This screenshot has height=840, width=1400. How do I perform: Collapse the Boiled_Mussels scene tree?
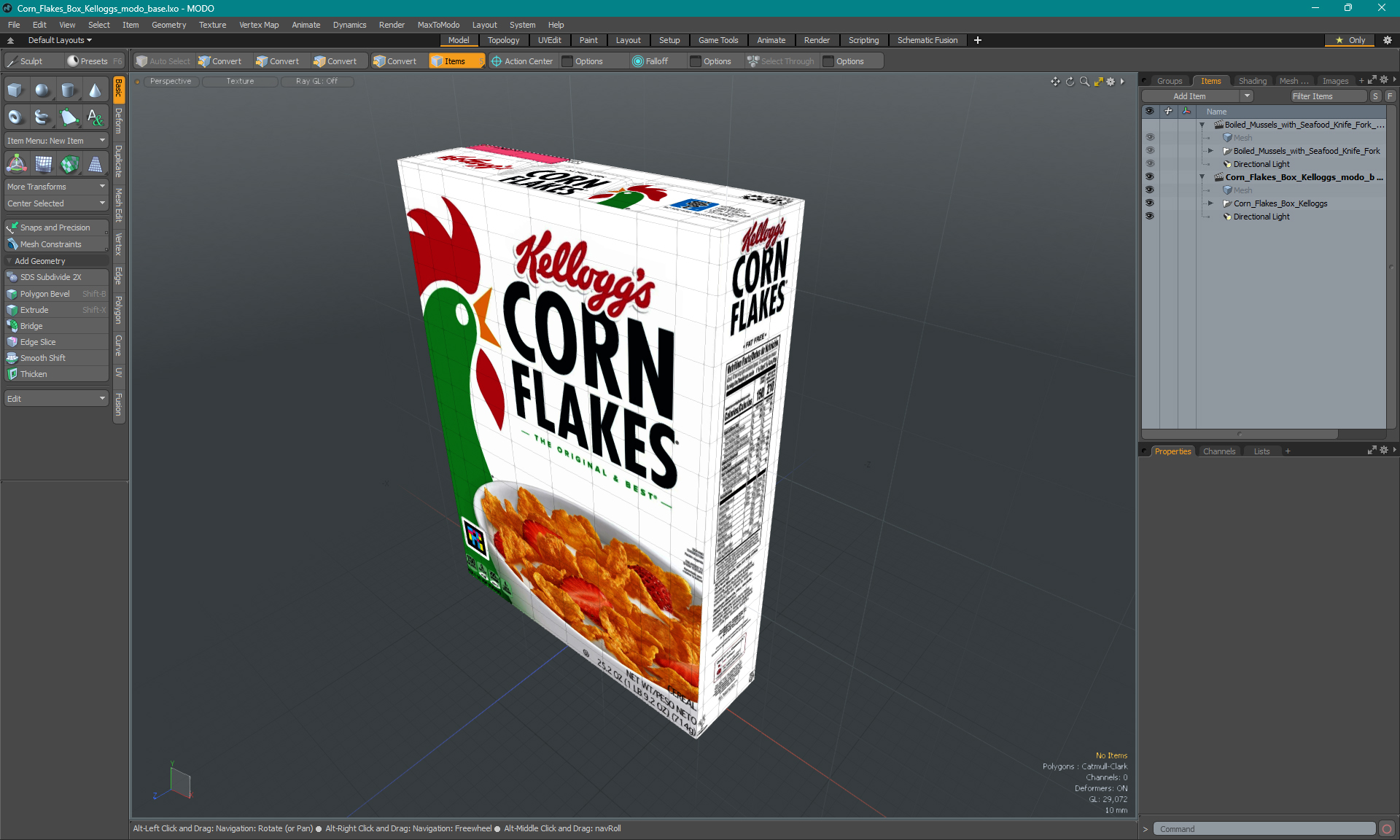click(1202, 125)
